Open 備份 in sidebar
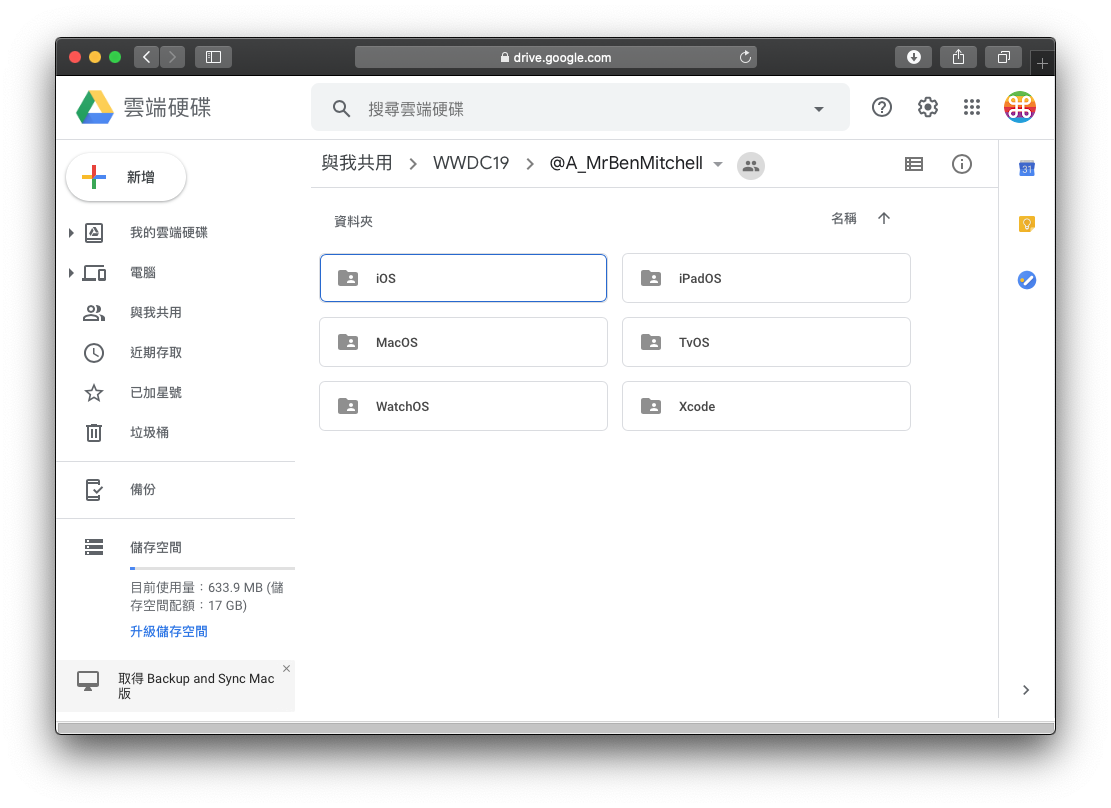Viewport: 1111px width, 808px height. pos(142,489)
